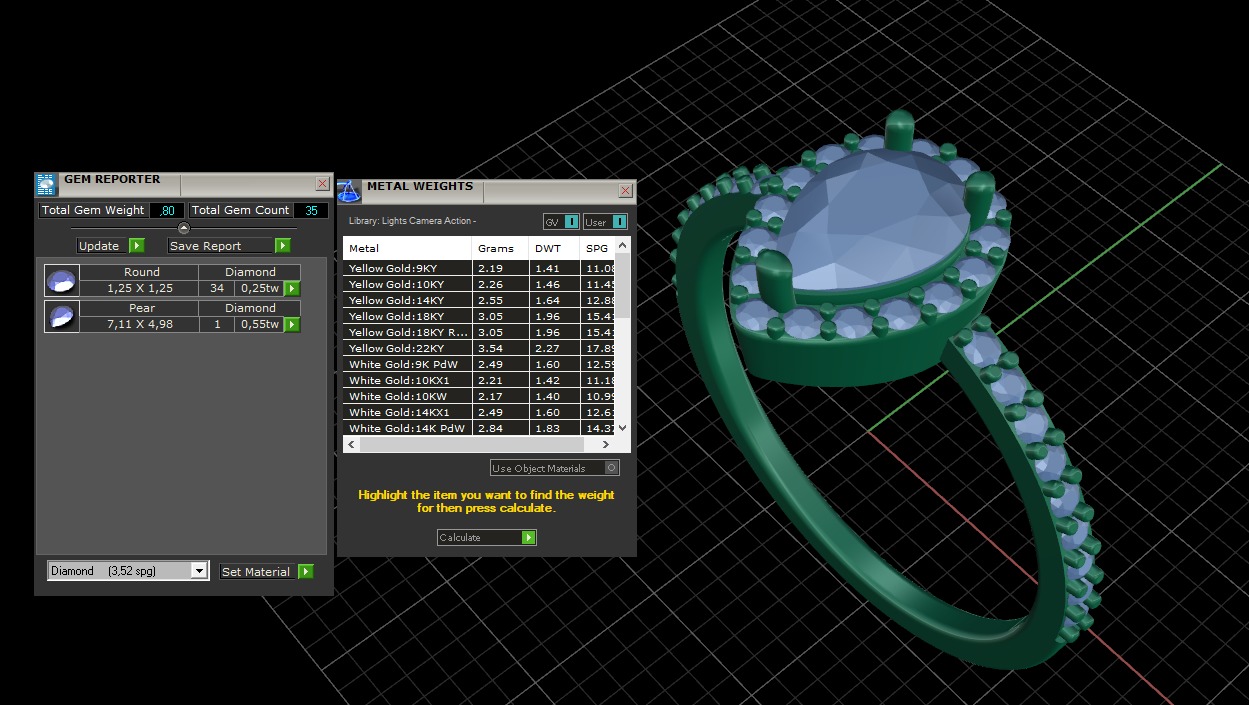Select the Yellow Gold:22KY row

point(479,348)
